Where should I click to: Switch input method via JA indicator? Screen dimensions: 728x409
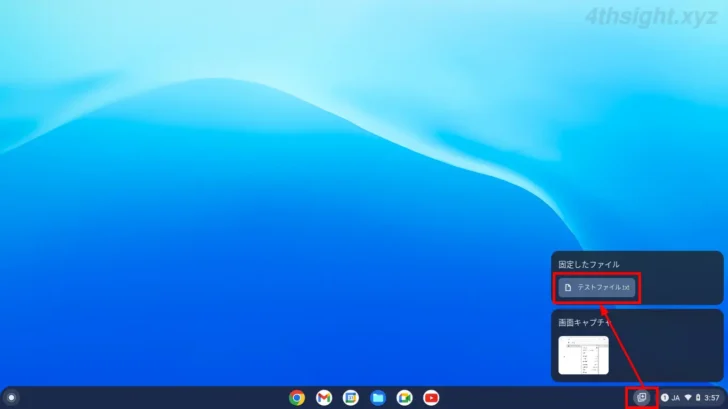click(676, 398)
